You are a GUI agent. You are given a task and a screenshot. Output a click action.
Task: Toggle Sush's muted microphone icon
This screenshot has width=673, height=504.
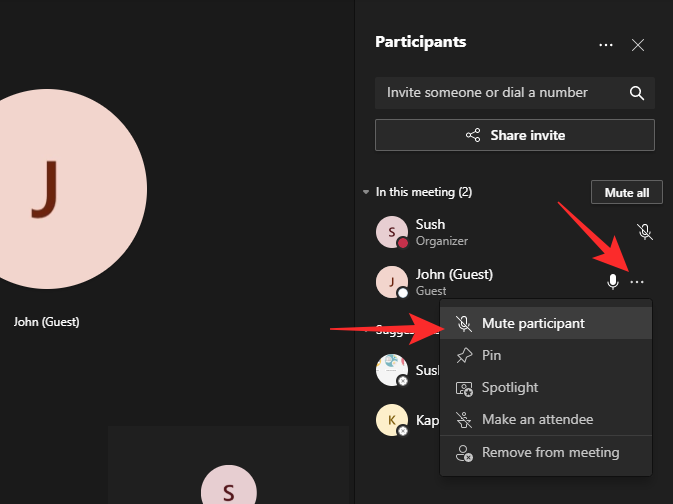point(645,232)
